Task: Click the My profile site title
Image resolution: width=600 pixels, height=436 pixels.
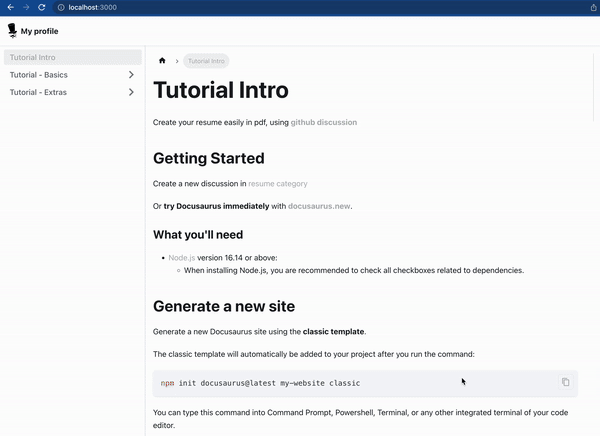Action: [39, 31]
